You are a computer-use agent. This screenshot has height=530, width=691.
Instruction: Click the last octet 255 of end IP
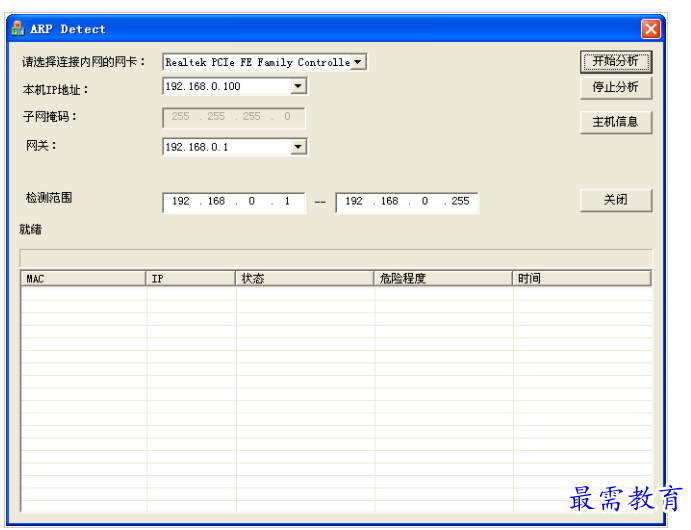pyautogui.click(x=460, y=201)
